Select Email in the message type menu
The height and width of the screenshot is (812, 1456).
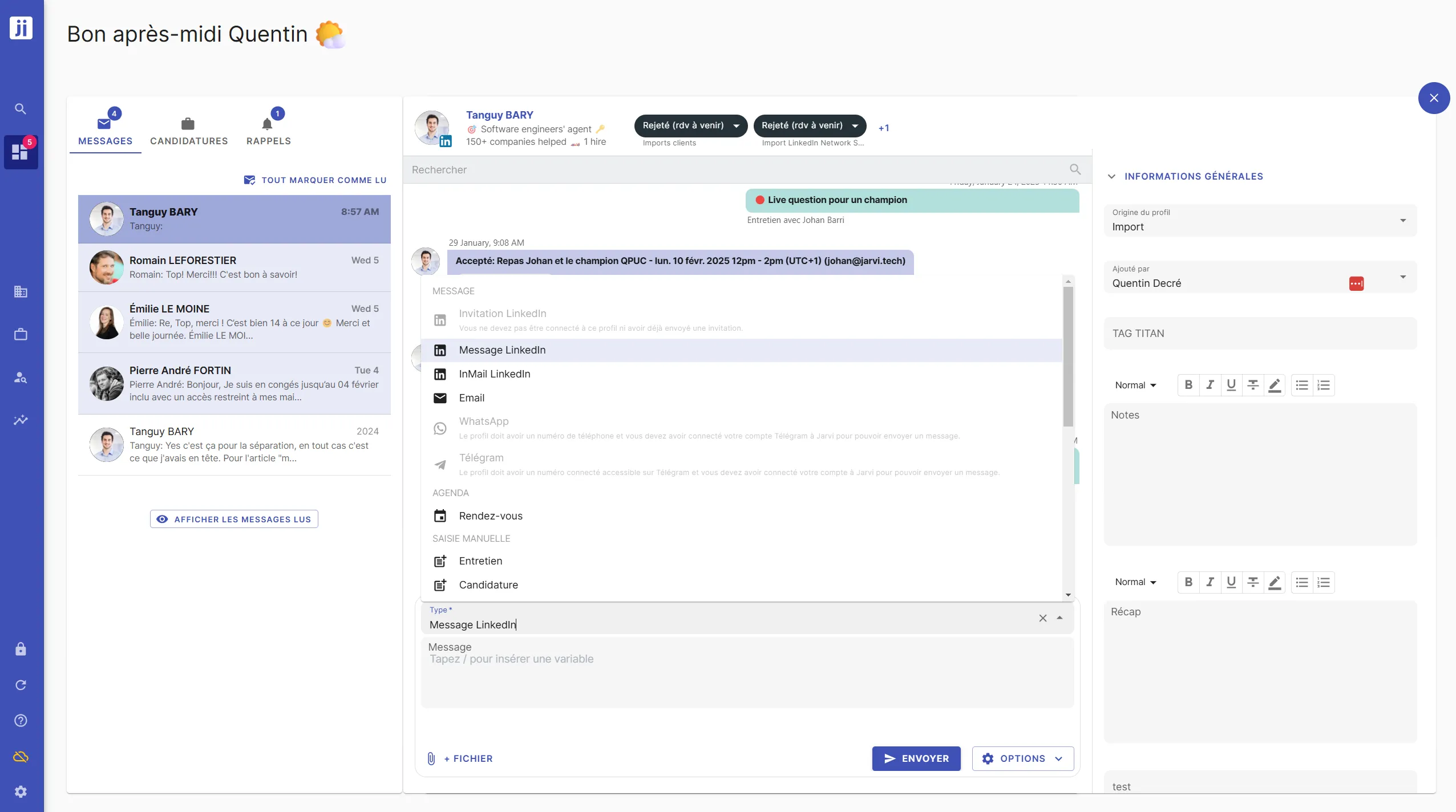pos(471,397)
